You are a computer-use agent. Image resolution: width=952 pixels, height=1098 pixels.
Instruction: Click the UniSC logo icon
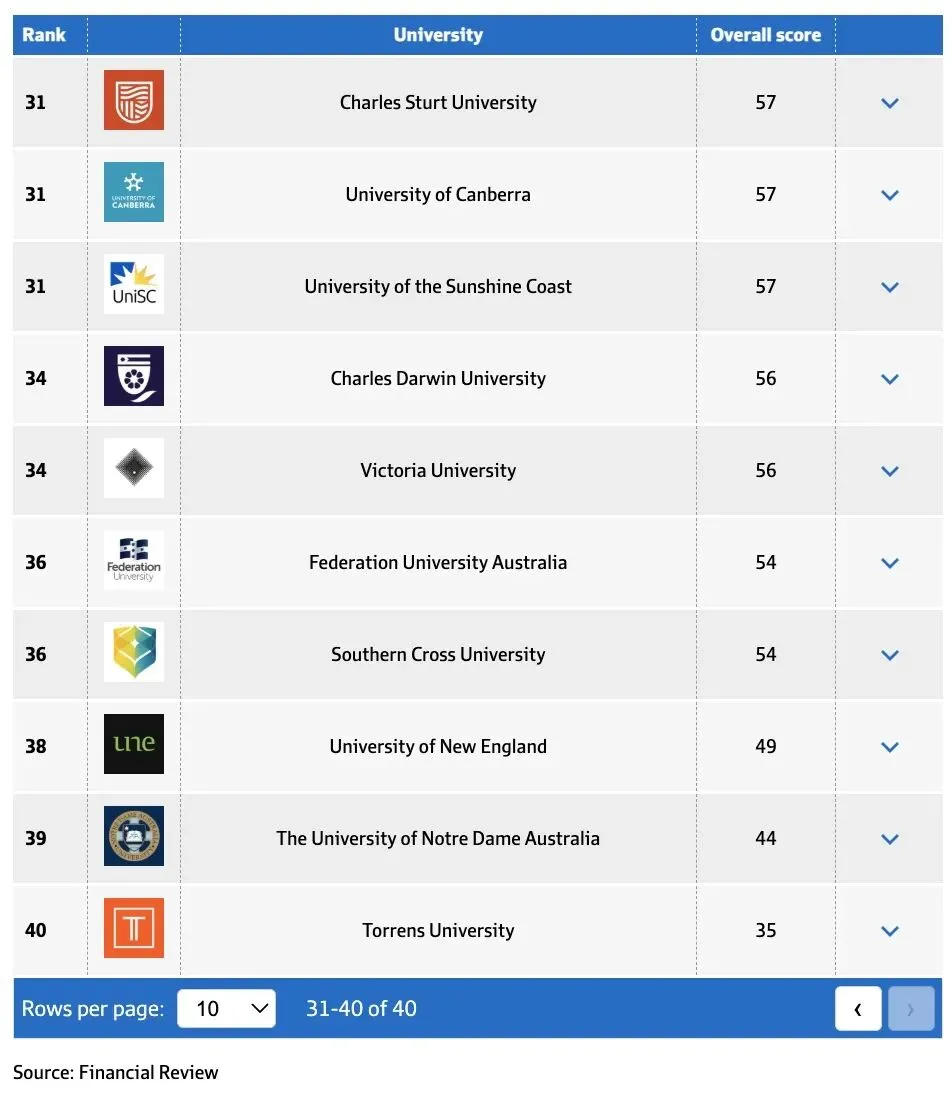tap(134, 284)
